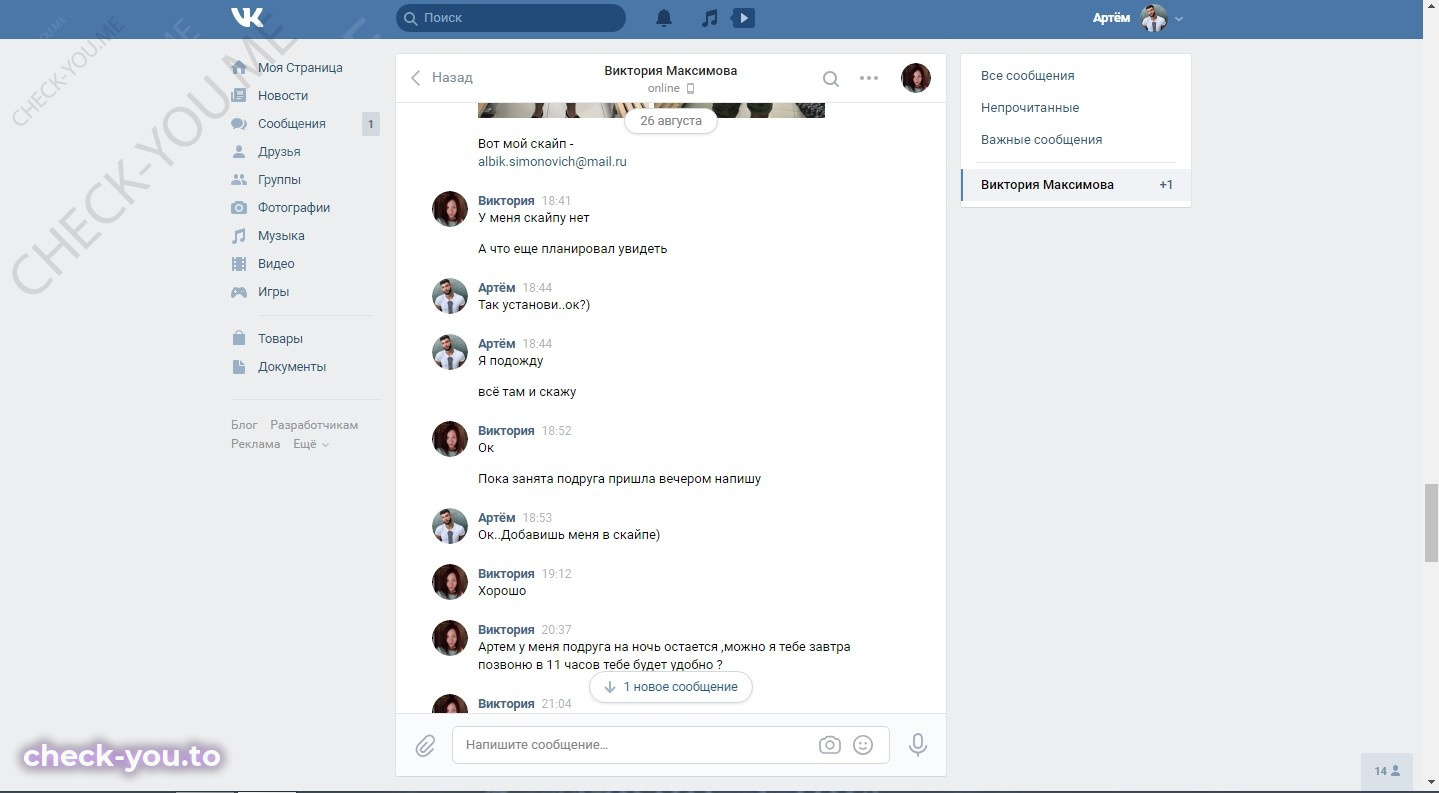1439x793 pixels.
Task: Open Документы from sidebar
Action: (292, 367)
